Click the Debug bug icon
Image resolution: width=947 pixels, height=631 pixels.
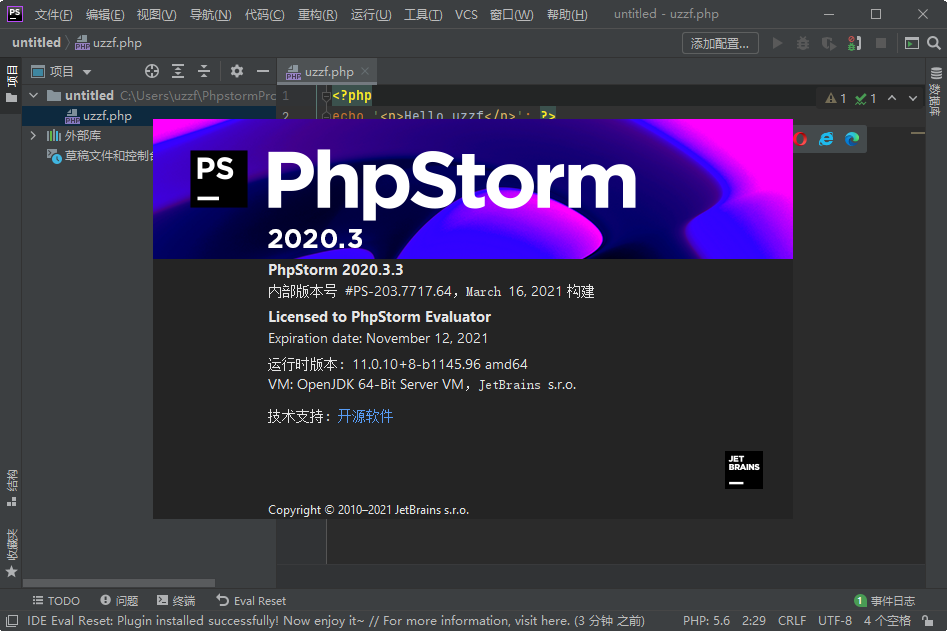click(803, 43)
